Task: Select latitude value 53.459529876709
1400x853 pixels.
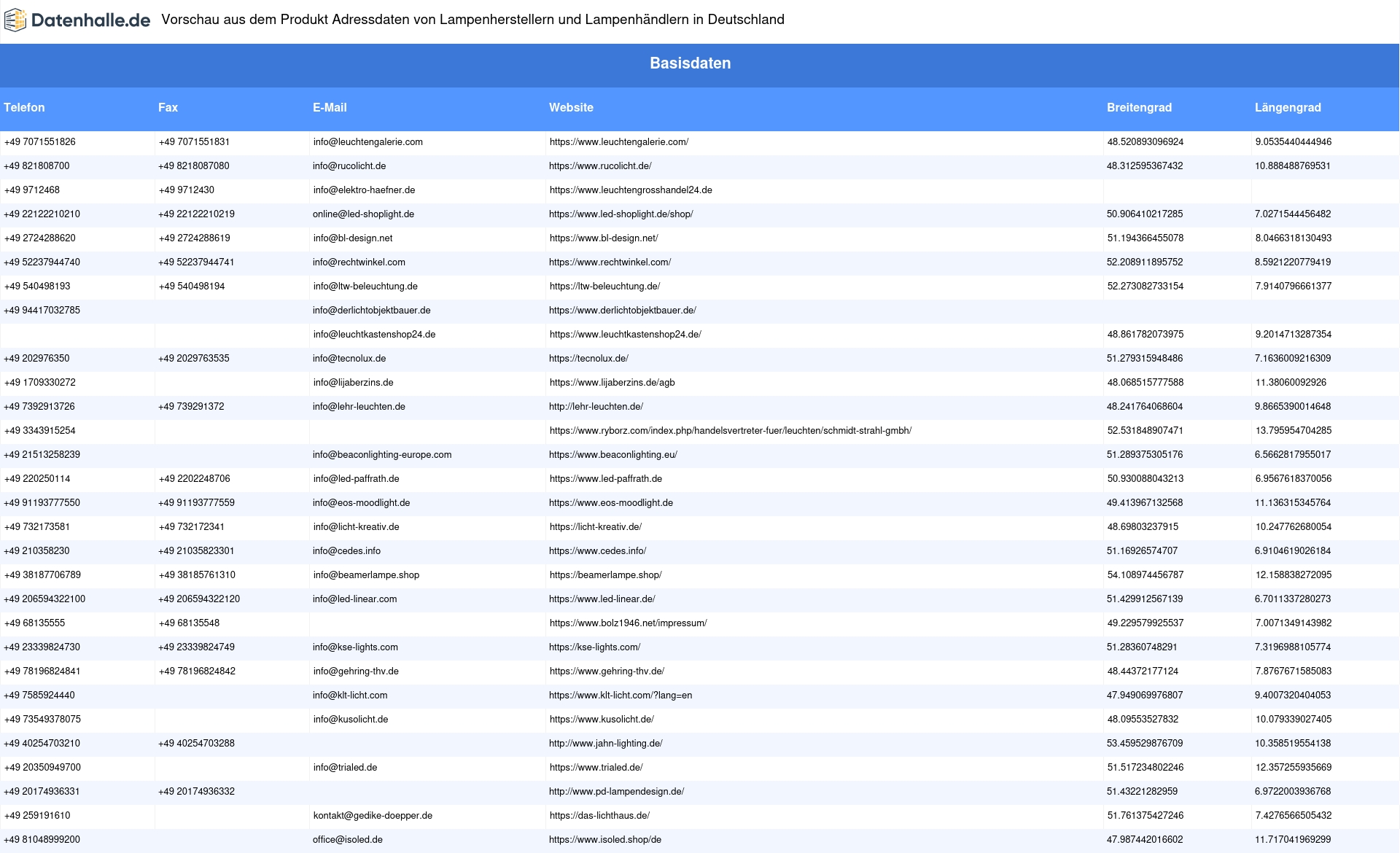Action: click(1145, 744)
